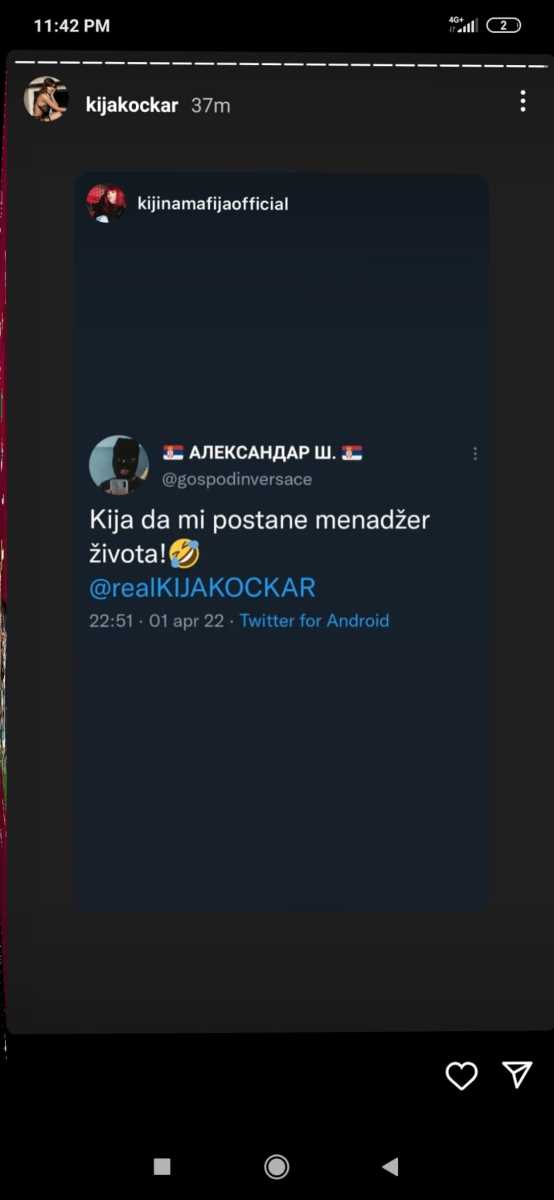The width and height of the screenshot is (554, 1200).
Task: Tap the АЛЕКСАНДАР Ш. display name
Action: pos(262,453)
